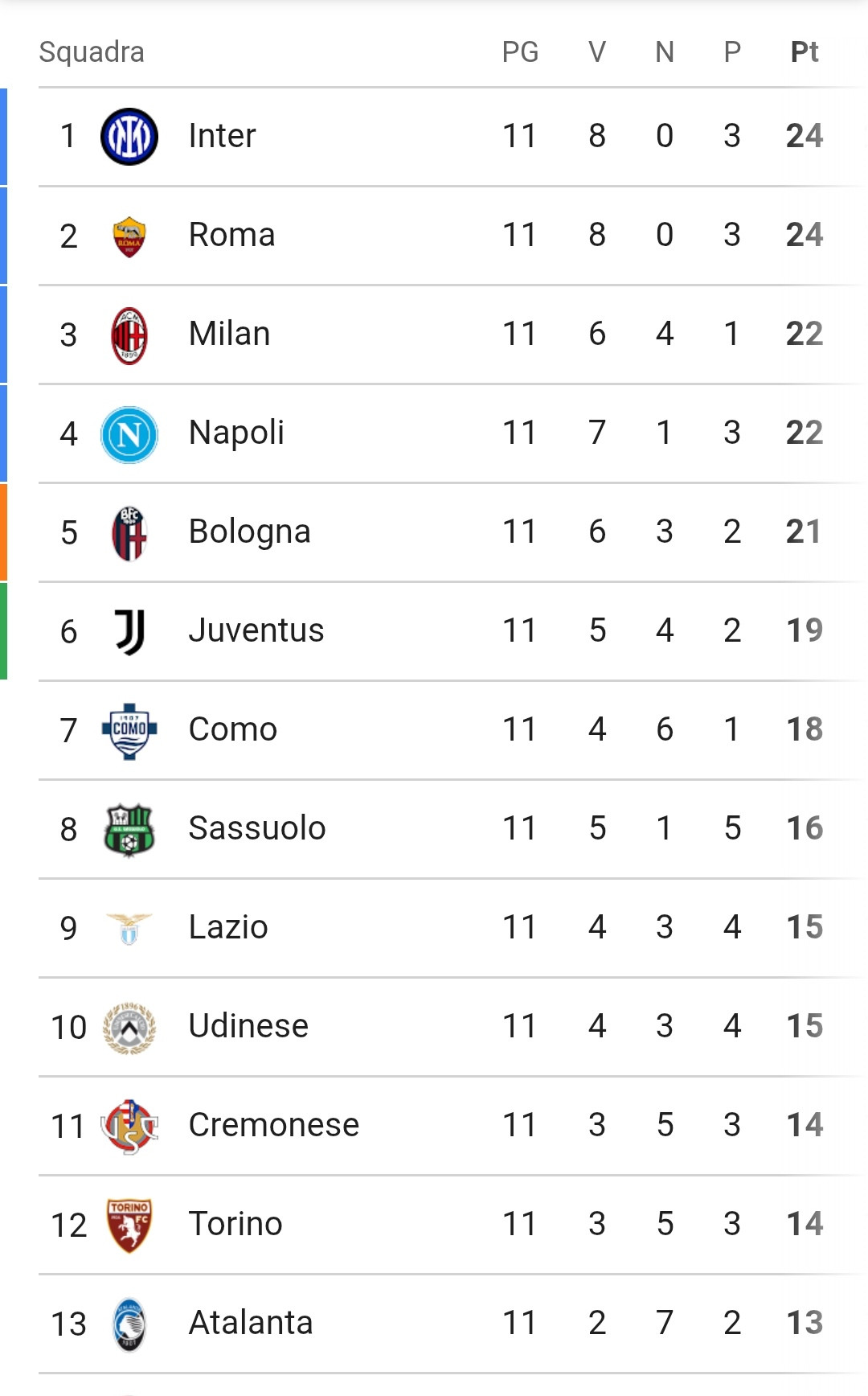Tap the Squadra column header
Image resolution: width=868 pixels, height=1396 pixels.
tap(92, 52)
